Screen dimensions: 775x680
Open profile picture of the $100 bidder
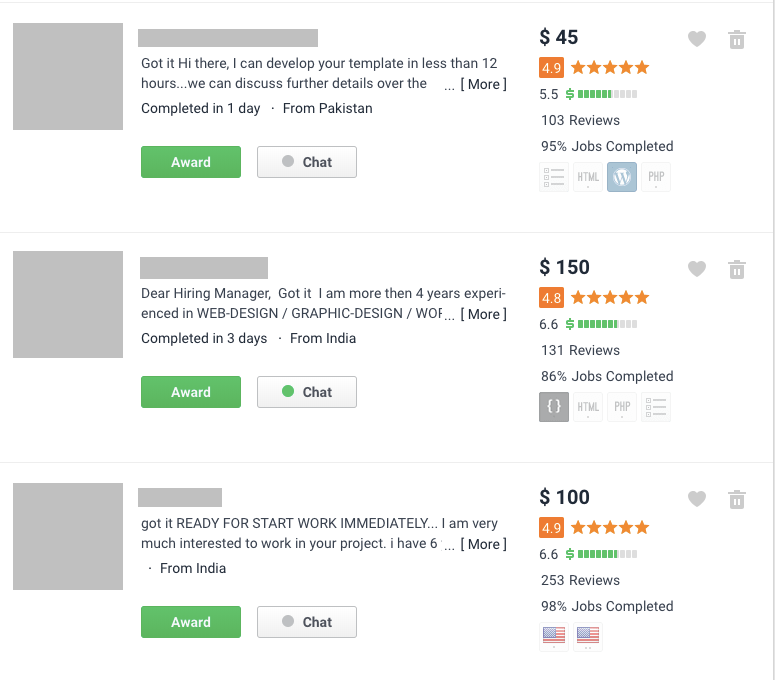pos(68,536)
